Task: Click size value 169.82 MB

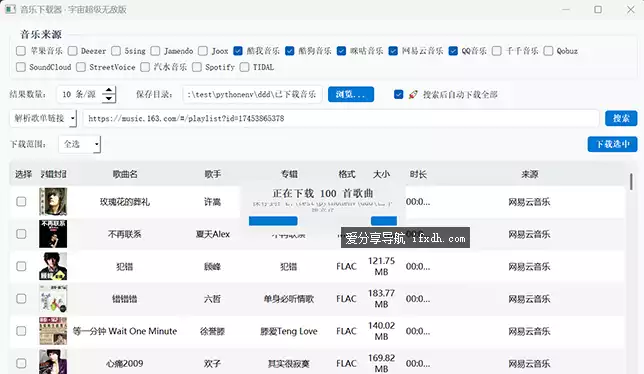Action: click(381, 363)
